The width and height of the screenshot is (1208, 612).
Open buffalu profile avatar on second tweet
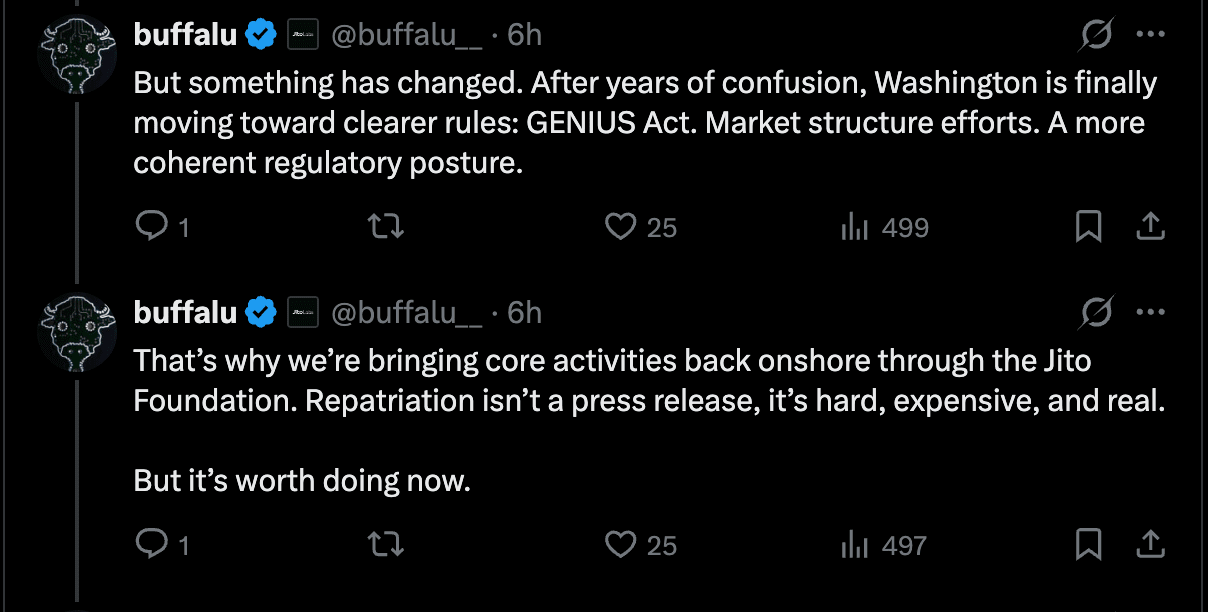(x=77, y=334)
